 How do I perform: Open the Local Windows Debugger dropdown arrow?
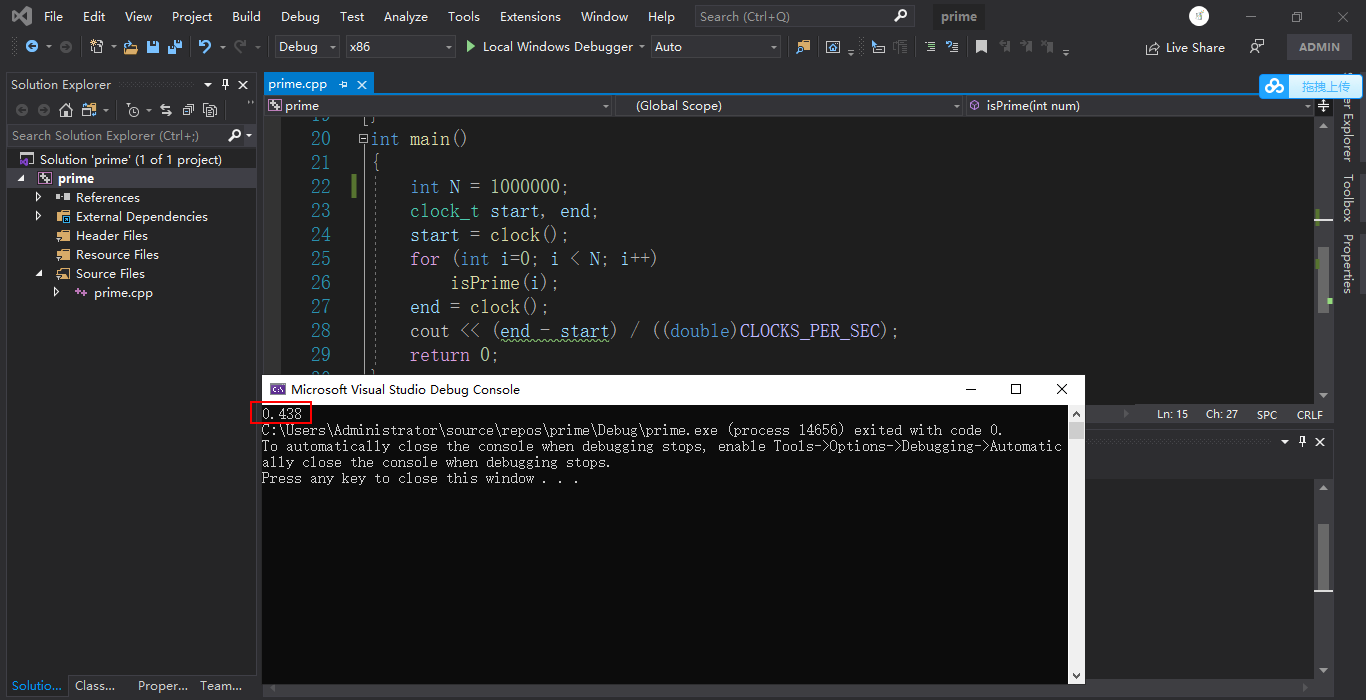[641, 47]
